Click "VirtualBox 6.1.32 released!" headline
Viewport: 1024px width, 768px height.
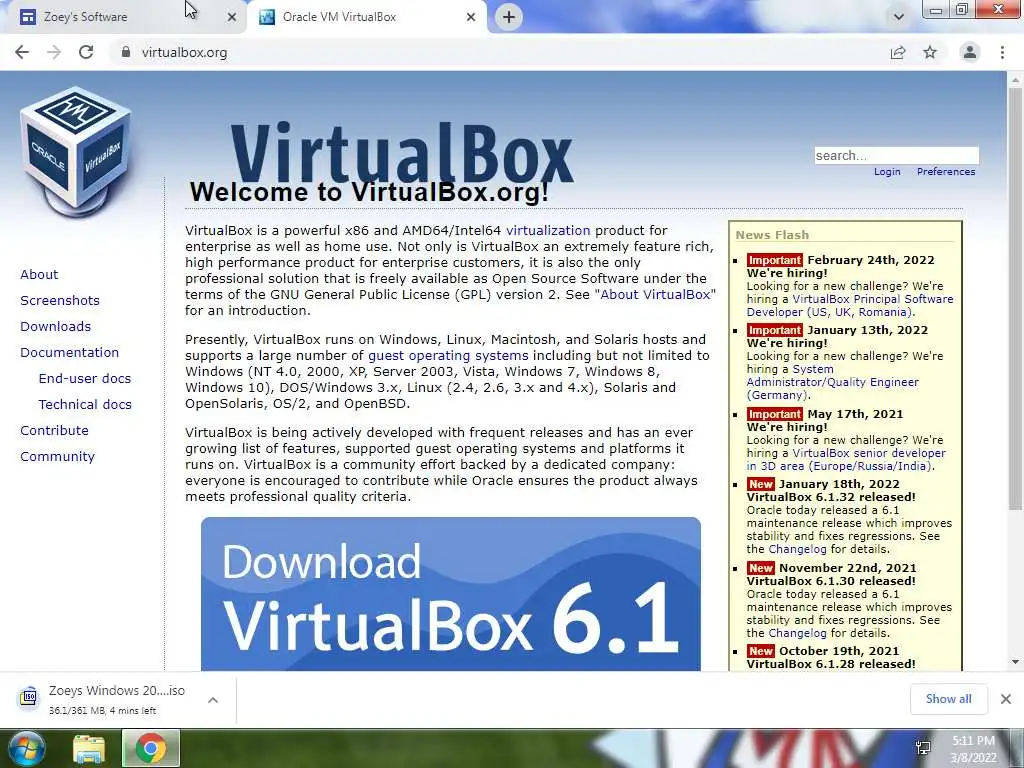pos(831,497)
